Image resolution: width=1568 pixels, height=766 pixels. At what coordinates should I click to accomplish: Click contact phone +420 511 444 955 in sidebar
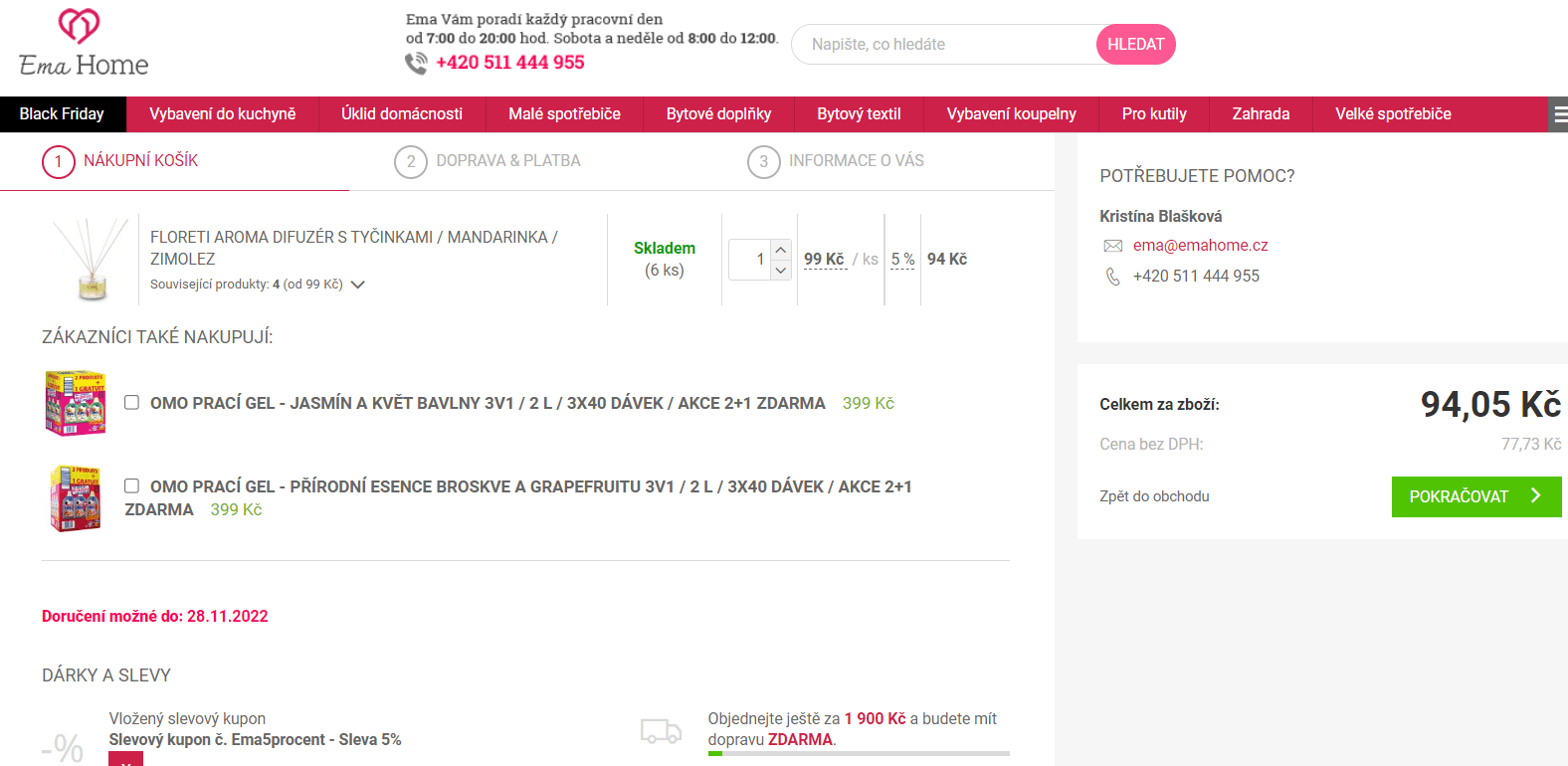click(x=1196, y=277)
